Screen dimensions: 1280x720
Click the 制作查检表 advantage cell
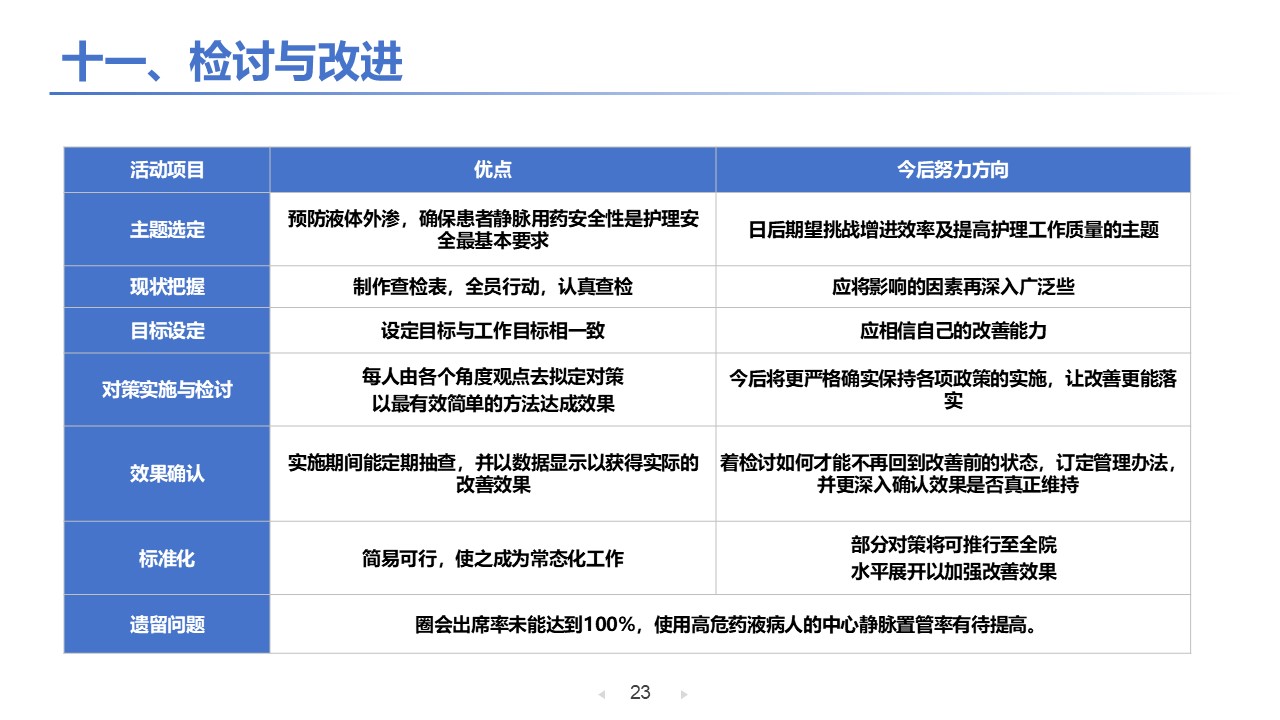tap(492, 287)
